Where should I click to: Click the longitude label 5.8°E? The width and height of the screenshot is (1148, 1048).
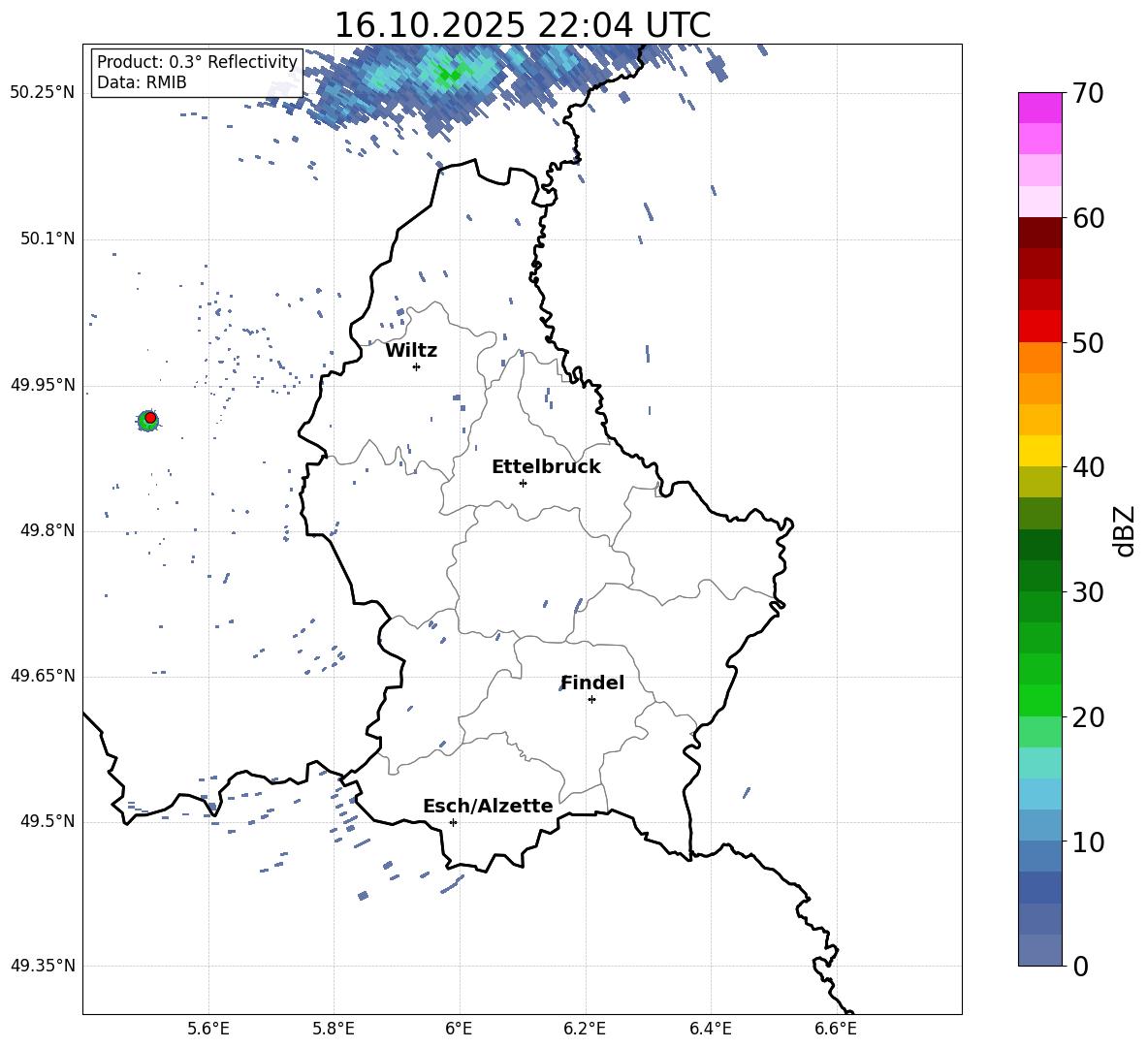point(334,1029)
